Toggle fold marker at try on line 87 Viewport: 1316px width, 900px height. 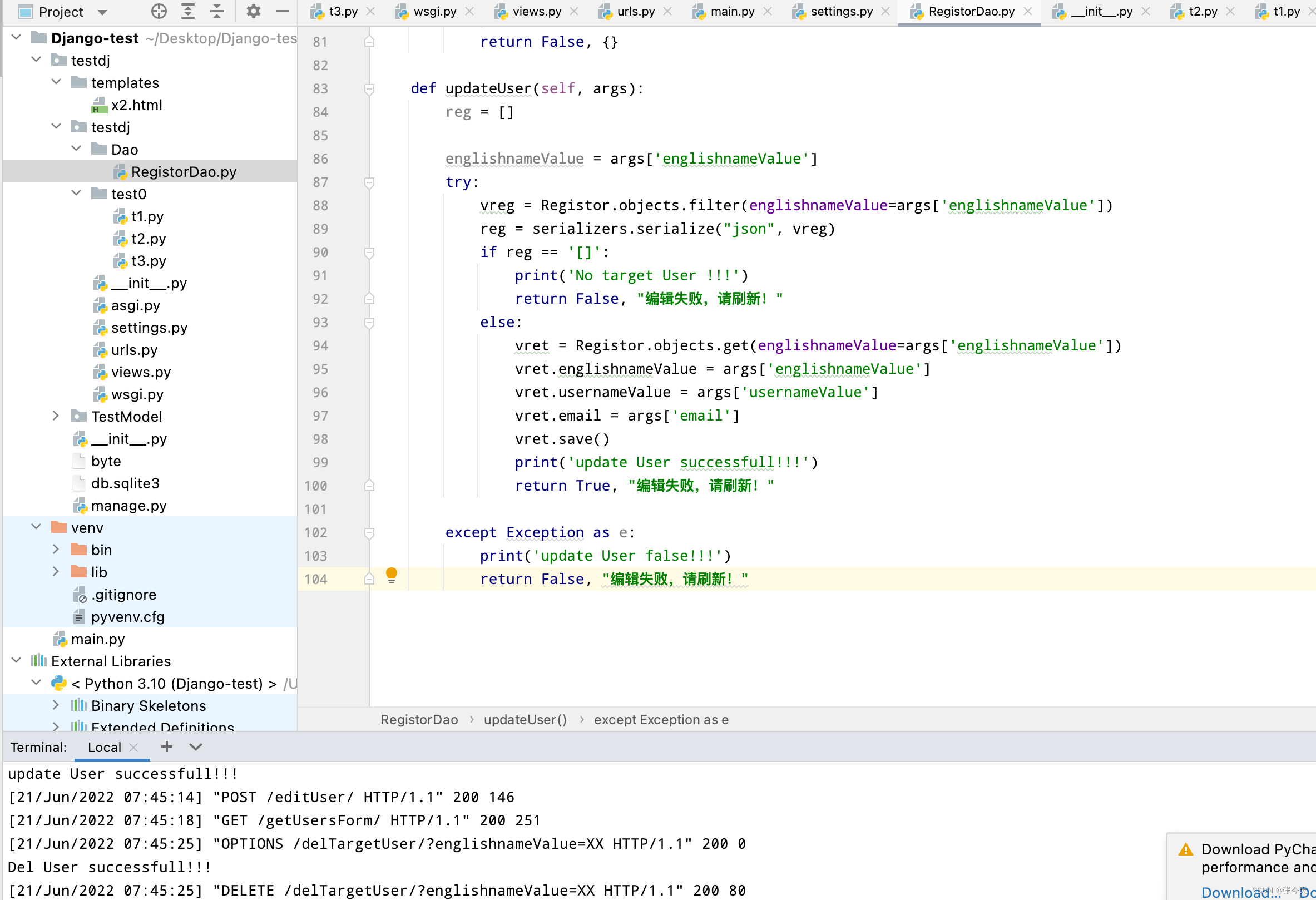369,182
